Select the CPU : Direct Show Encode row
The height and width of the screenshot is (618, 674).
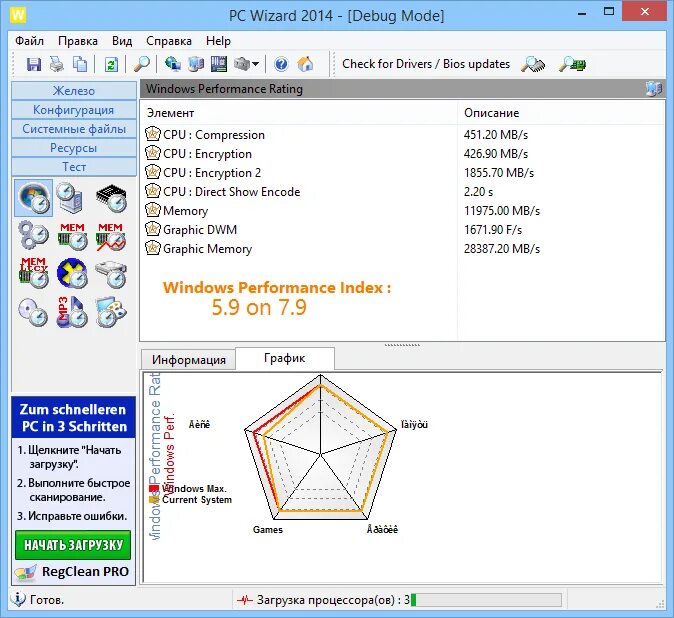pos(402,192)
